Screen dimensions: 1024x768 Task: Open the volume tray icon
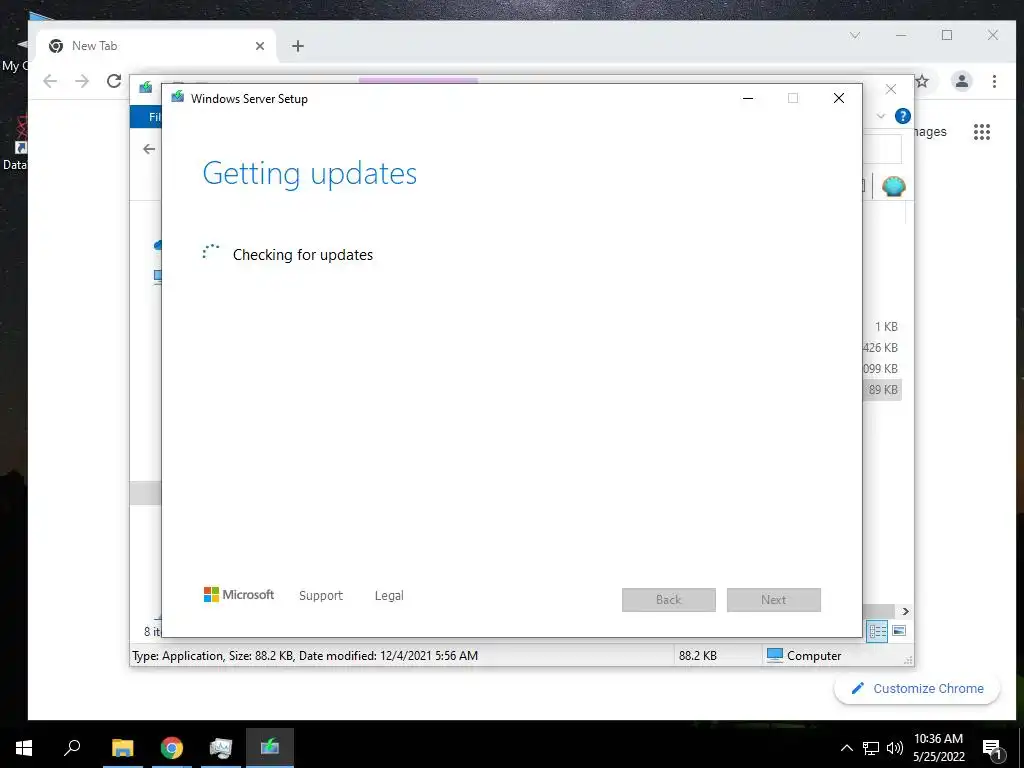click(895, 748)
